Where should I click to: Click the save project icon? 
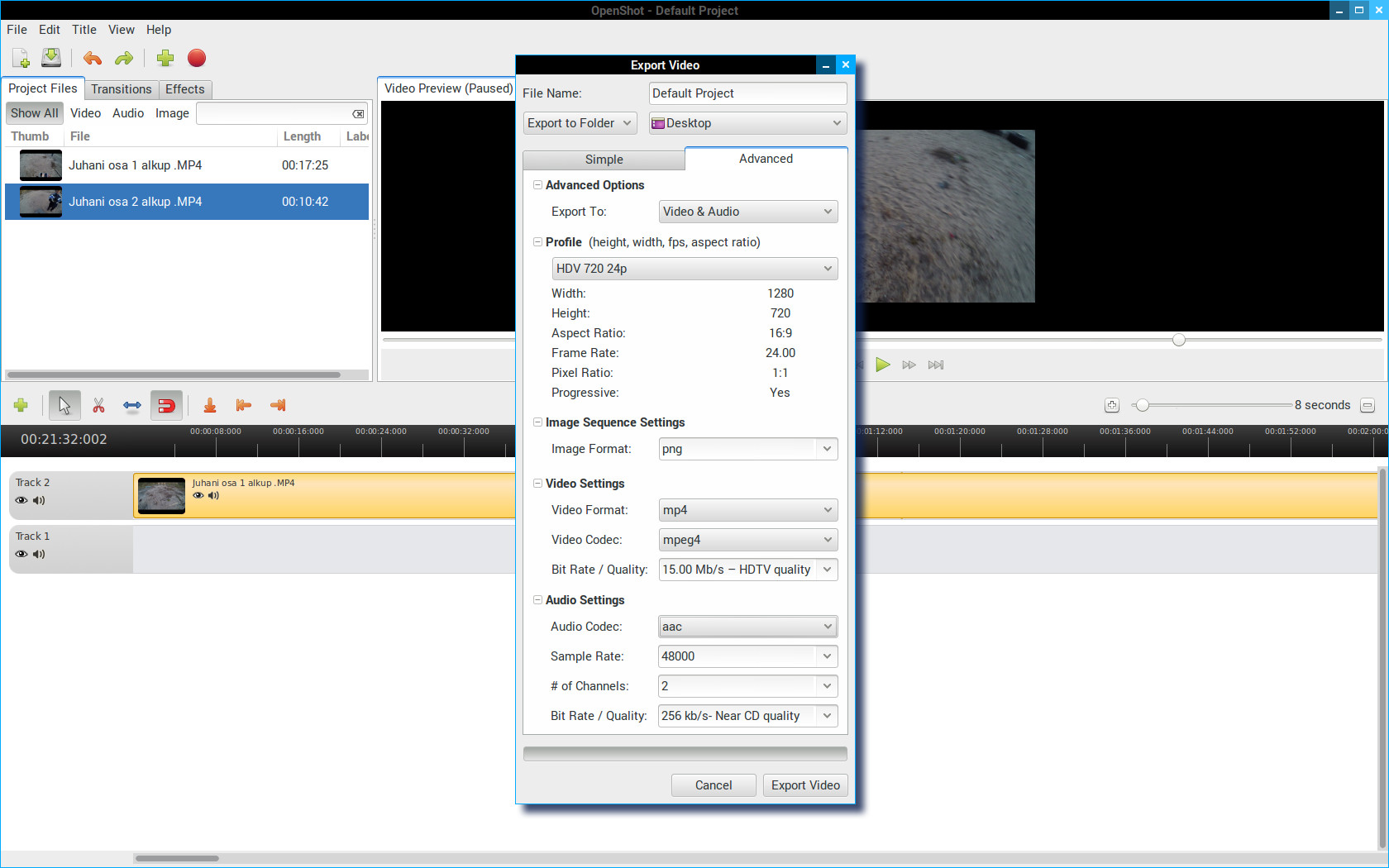(51, 58)
